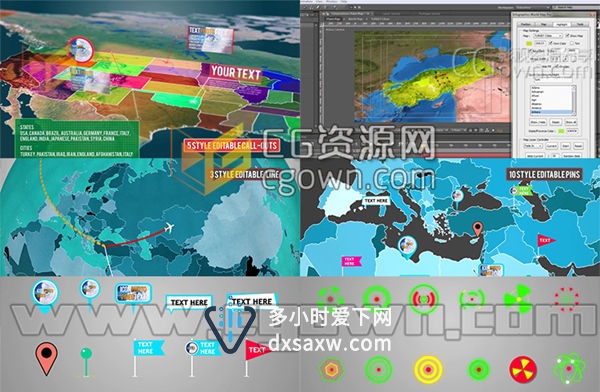The image size is (600, 392).
Task: Click the hex value field beside State/Province Color
Action: [x=572, y=131]
